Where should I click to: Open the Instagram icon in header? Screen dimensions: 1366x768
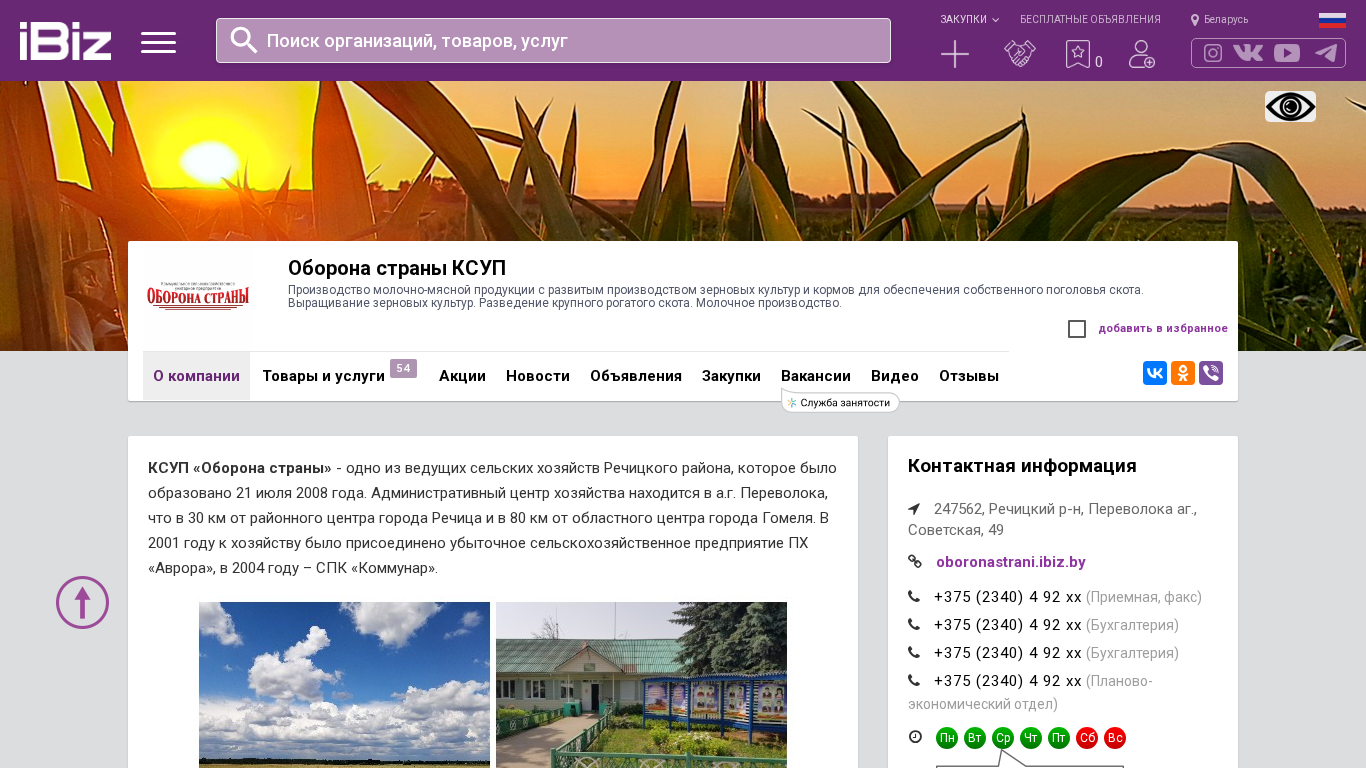1213,53
